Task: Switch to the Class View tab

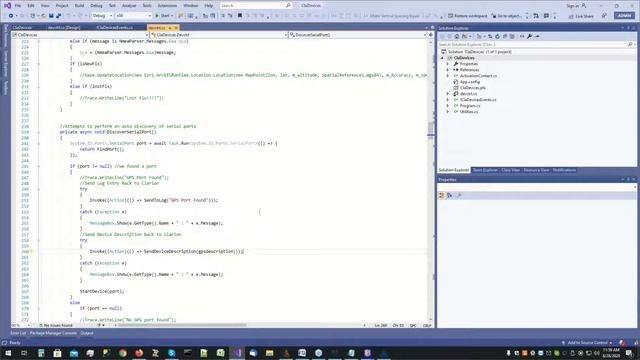Action: coord(510,170)
